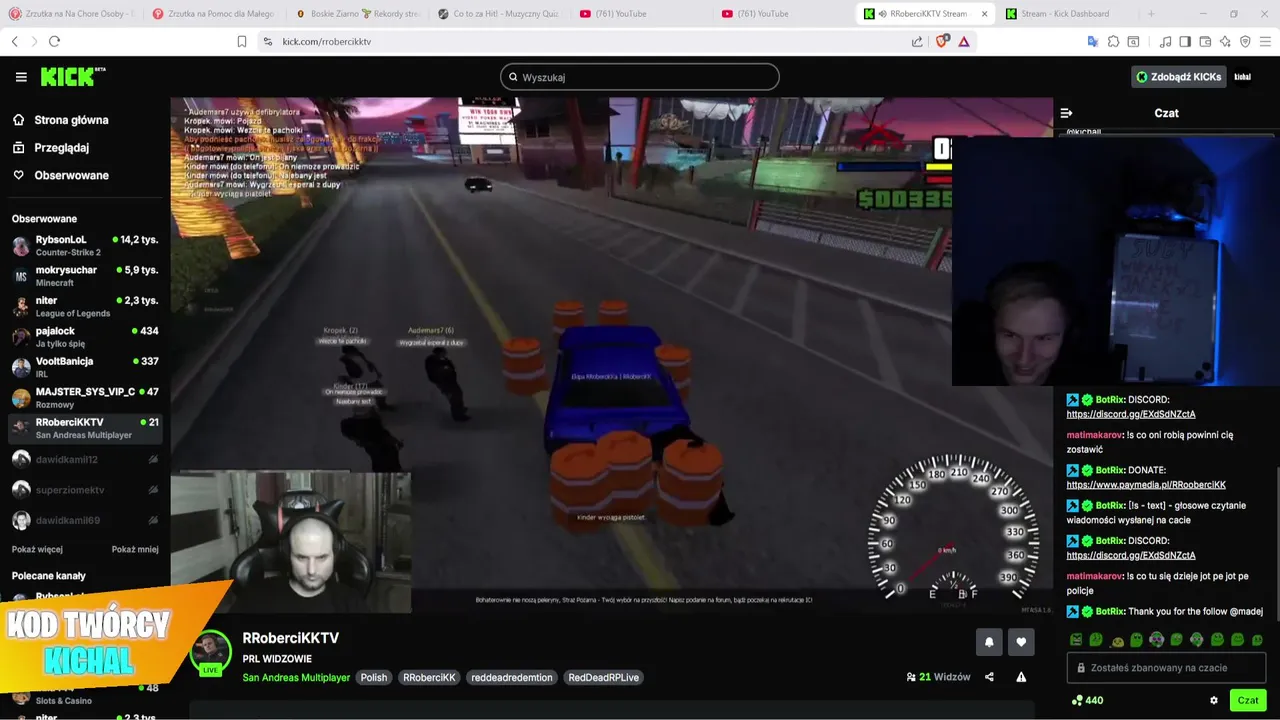The height and width of the screenshot is (720, 1280).
Task: Bookmark this page icon
Action: [x=241, y=41]
